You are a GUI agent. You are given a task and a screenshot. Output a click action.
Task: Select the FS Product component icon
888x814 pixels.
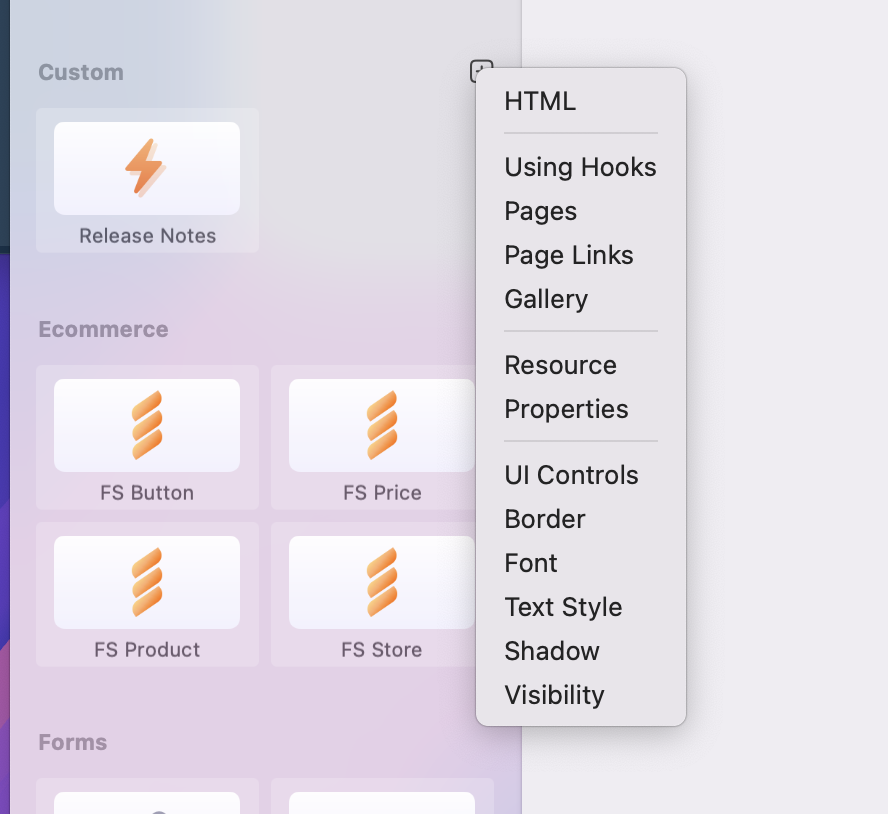(146, 582)
